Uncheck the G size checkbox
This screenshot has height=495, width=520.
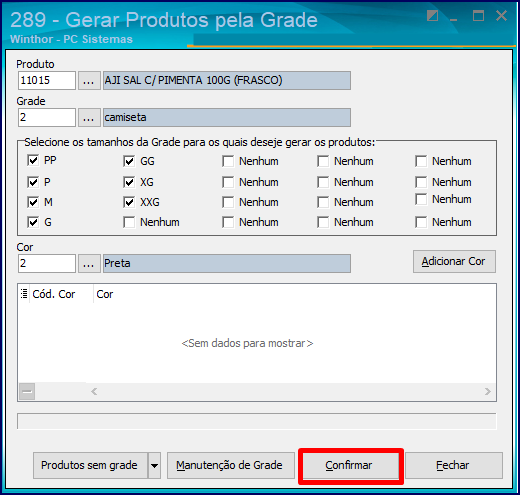click(x=33, y=222)
